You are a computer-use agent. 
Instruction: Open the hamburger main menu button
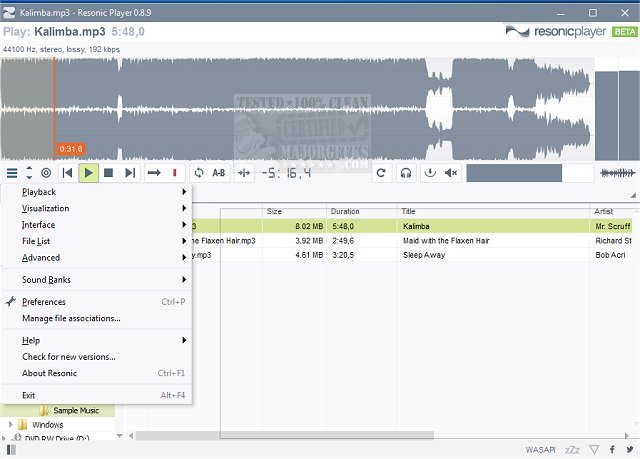(x=12, y=173)
